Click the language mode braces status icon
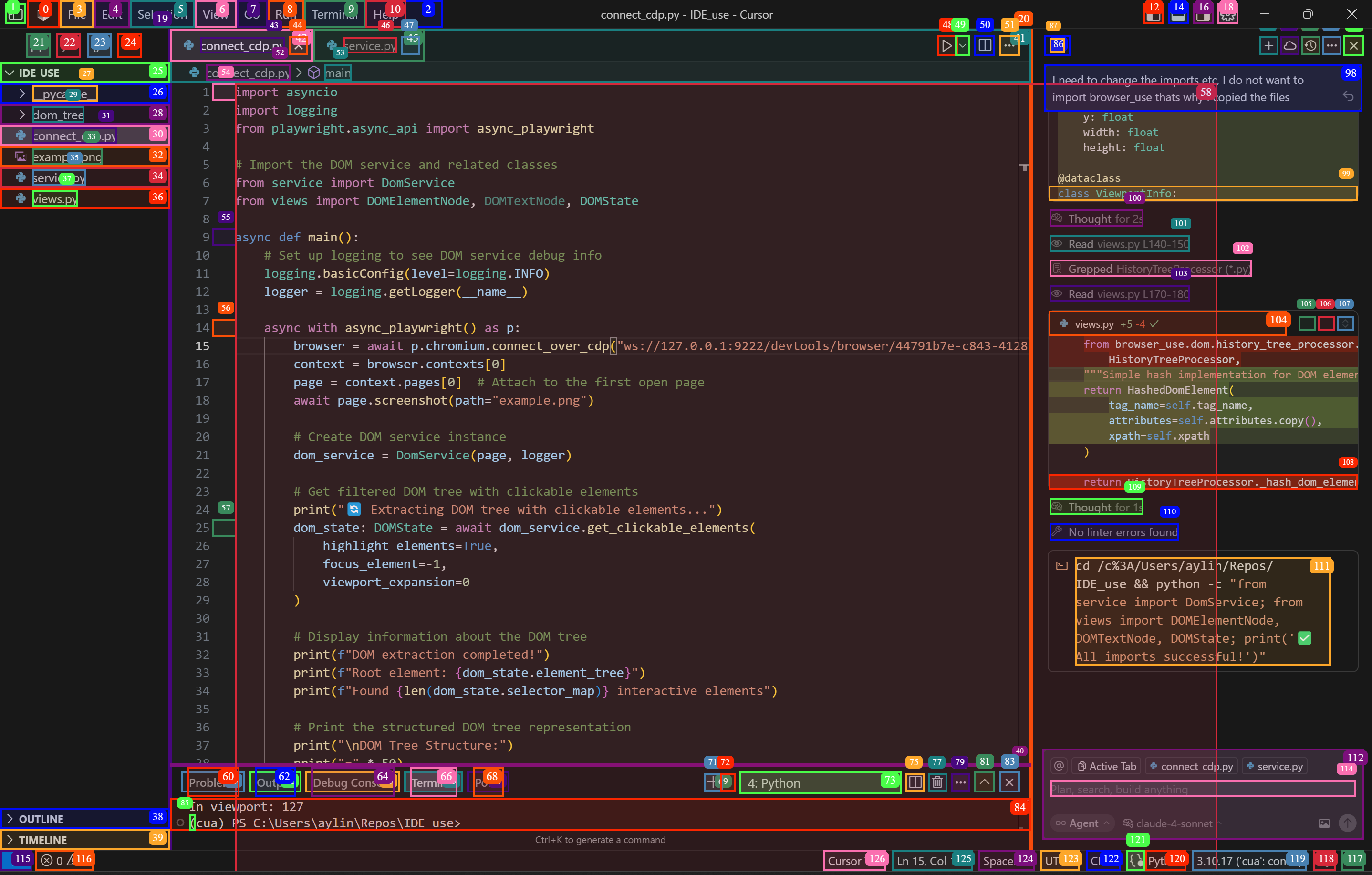Image resolution: width=1372 pixels, height=875 pixels. pyautogui.click(x=1135, y=860)
